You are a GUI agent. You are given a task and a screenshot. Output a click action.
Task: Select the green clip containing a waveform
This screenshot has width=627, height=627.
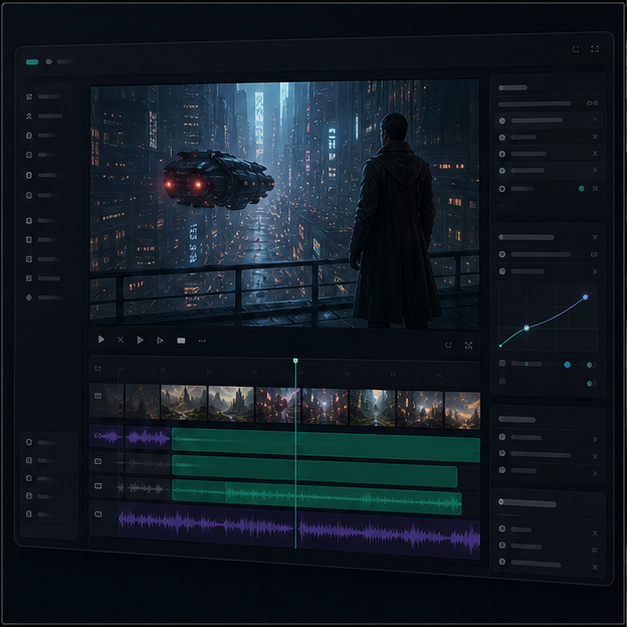(317, 497)
